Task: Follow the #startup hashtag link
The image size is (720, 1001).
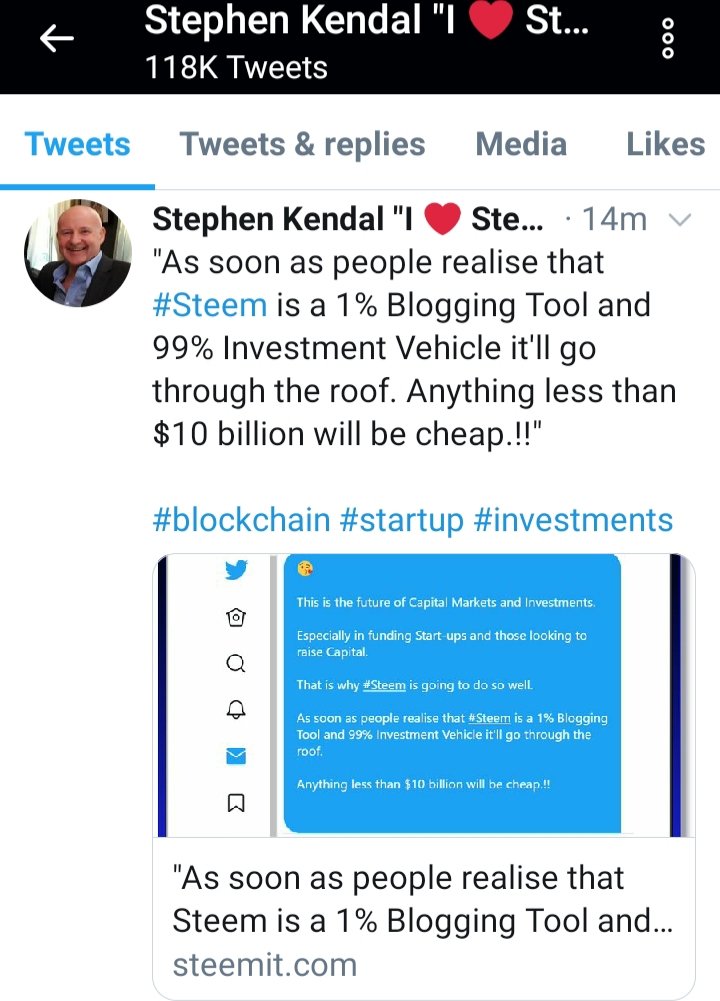Action: click(x=401, y=520)
